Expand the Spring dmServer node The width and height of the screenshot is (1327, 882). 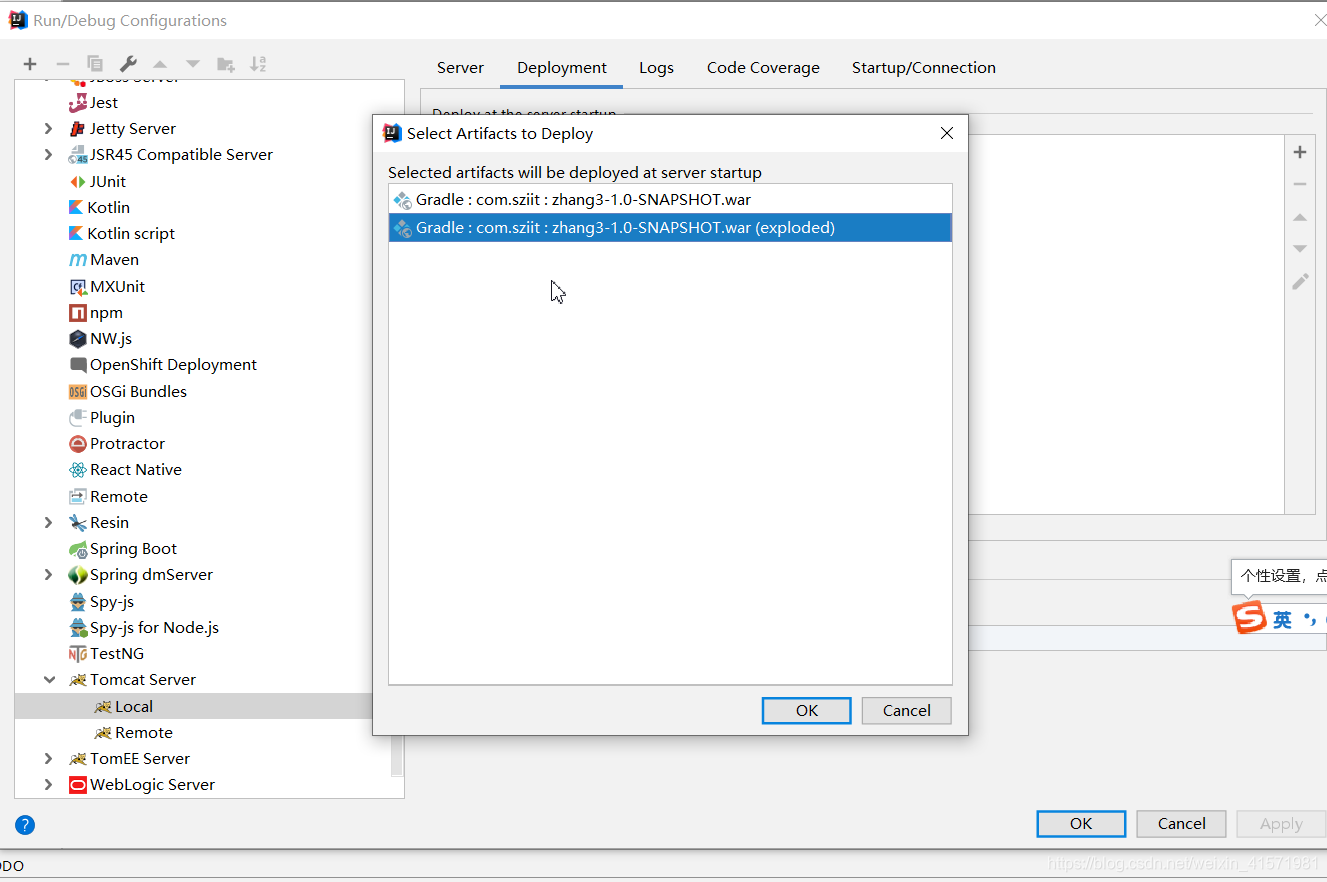pyautogui.click(x=49, y=575)
